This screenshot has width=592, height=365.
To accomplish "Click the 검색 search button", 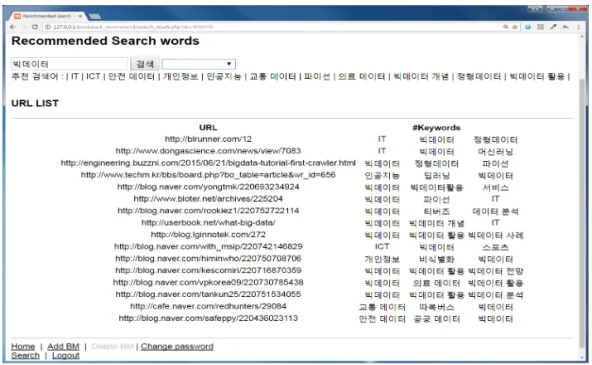I will [145, 64].
